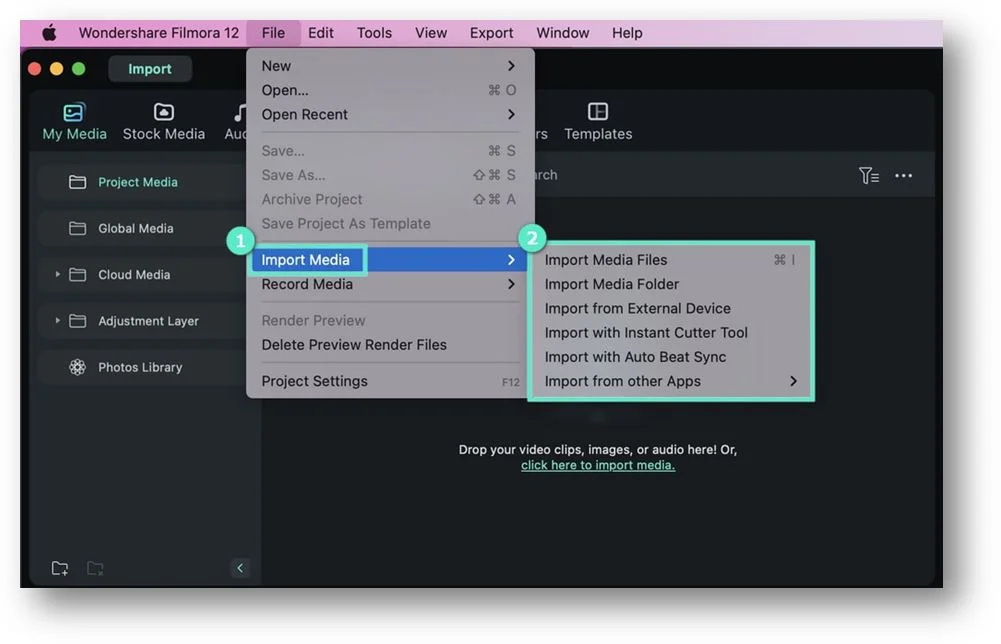Click the add new folder icon
Viewport: 1001px width, 644px height.
60,568
